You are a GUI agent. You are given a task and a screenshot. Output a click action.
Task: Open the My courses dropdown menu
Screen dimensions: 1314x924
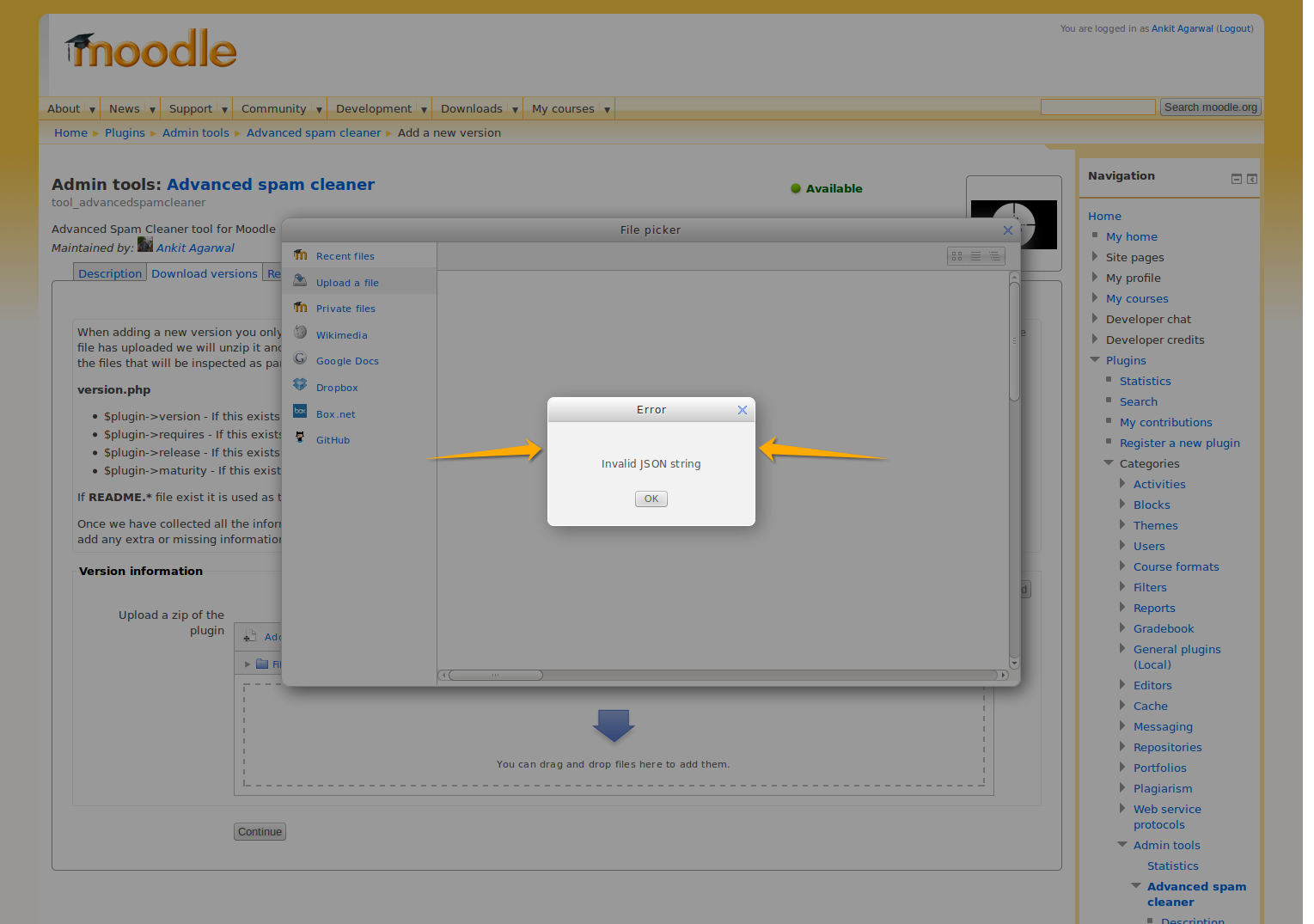[x=569, y=108]
